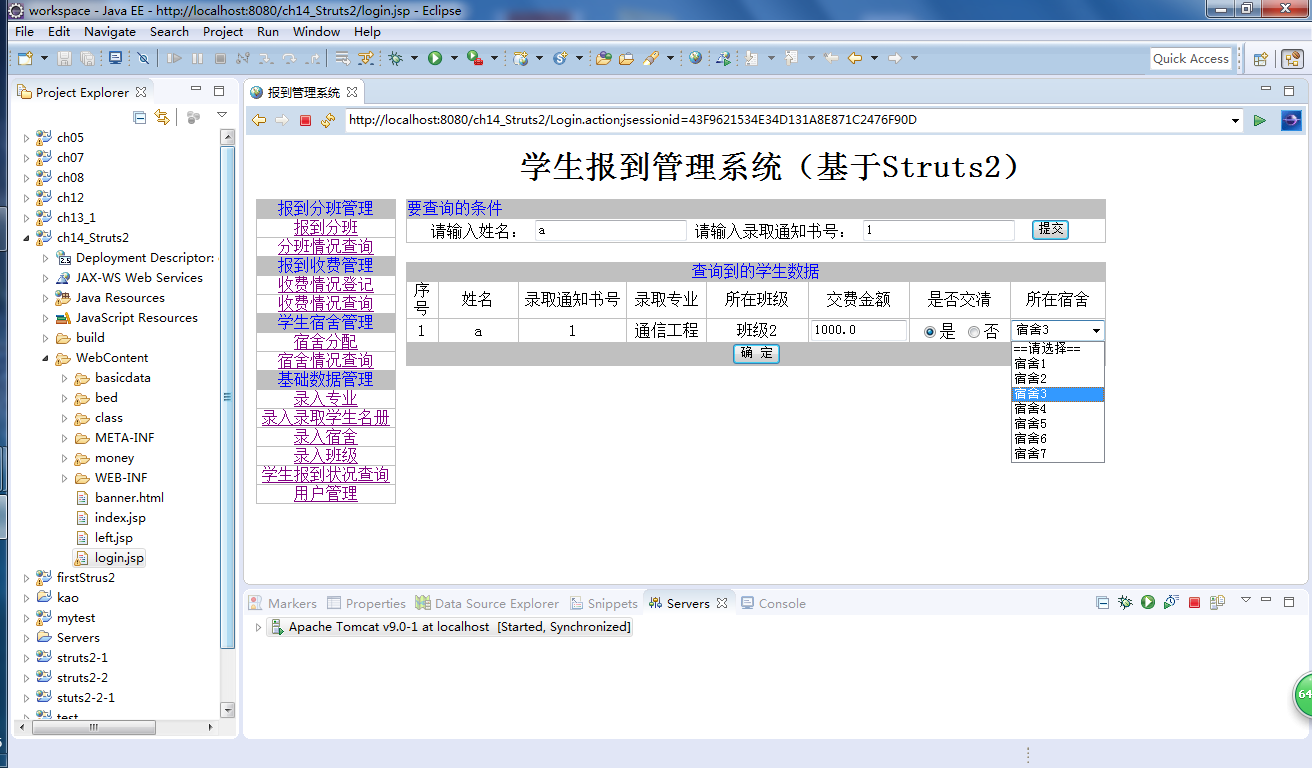Click the Java EE perspective icon
This screenshot has width=1312, height=768.
1291,59
